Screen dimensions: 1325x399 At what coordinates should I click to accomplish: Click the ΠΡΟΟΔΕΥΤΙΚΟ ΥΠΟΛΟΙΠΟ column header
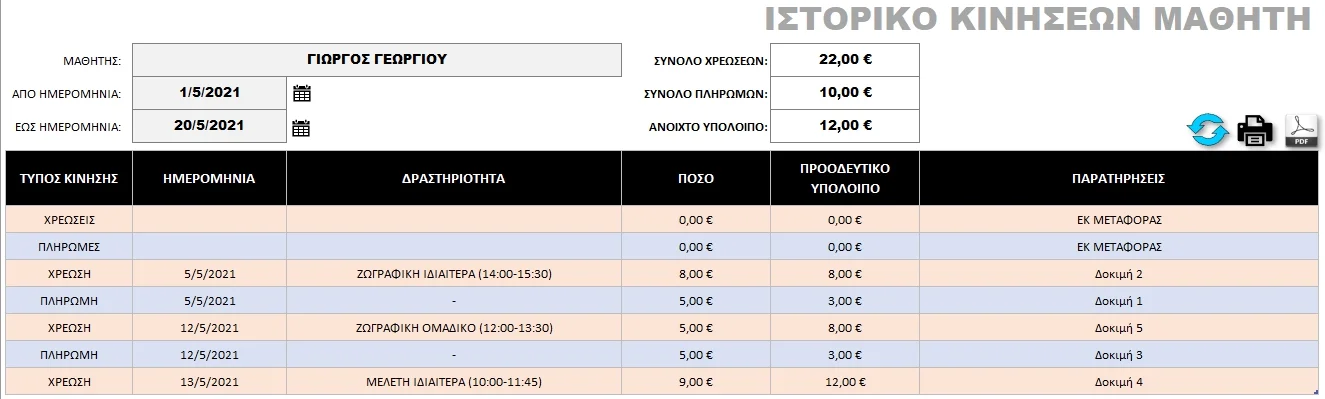(x=845, y=179)
